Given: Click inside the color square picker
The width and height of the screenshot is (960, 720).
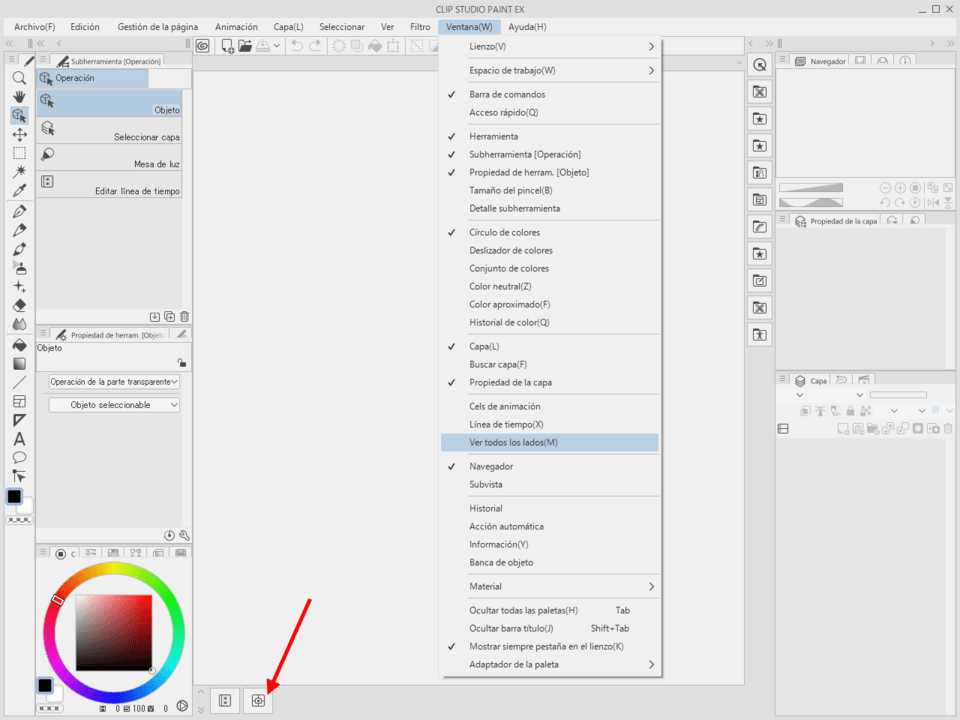Looking at the screenshot, I should 114,632.
